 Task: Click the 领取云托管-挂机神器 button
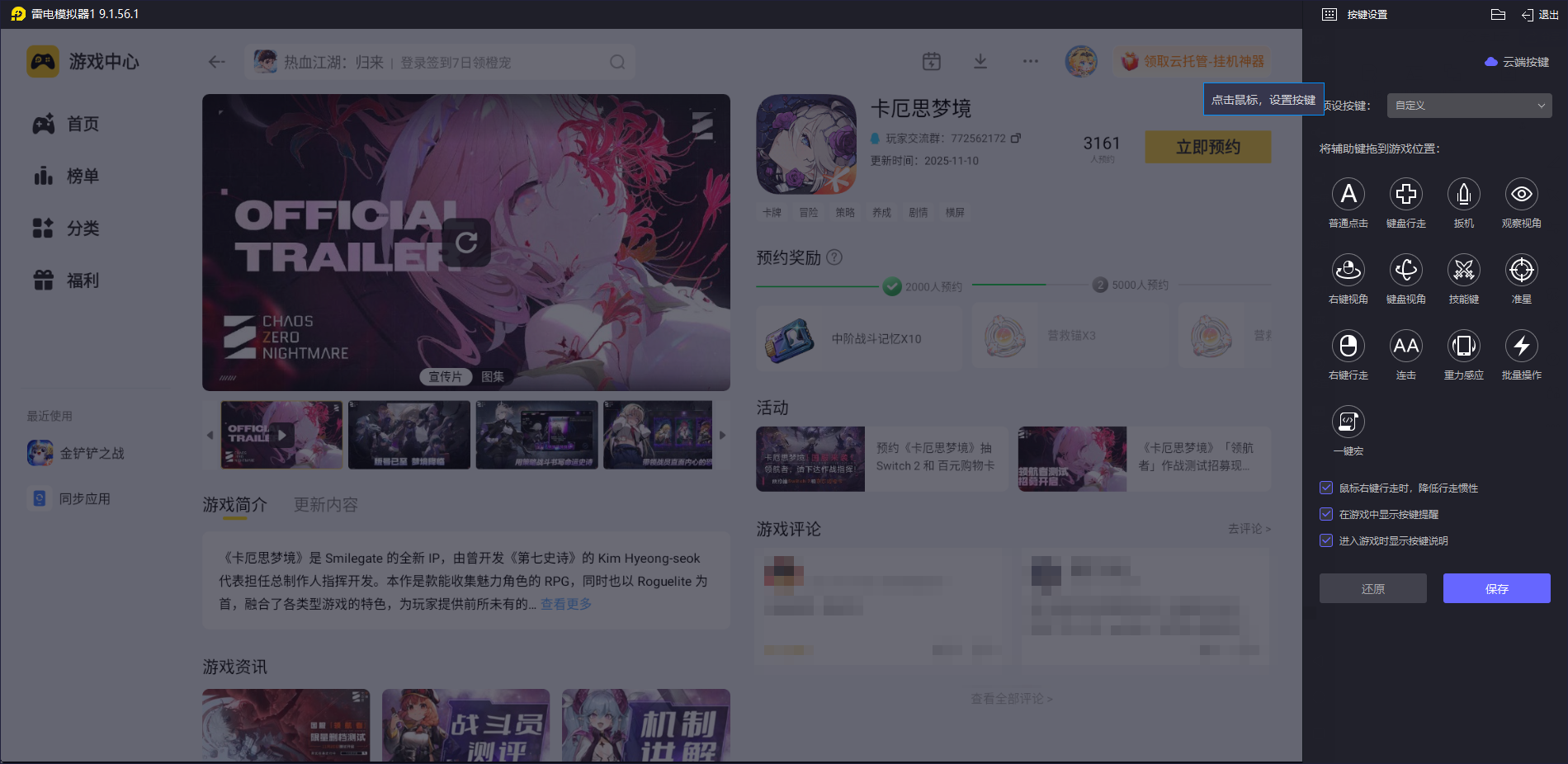tap(1193, 61)
